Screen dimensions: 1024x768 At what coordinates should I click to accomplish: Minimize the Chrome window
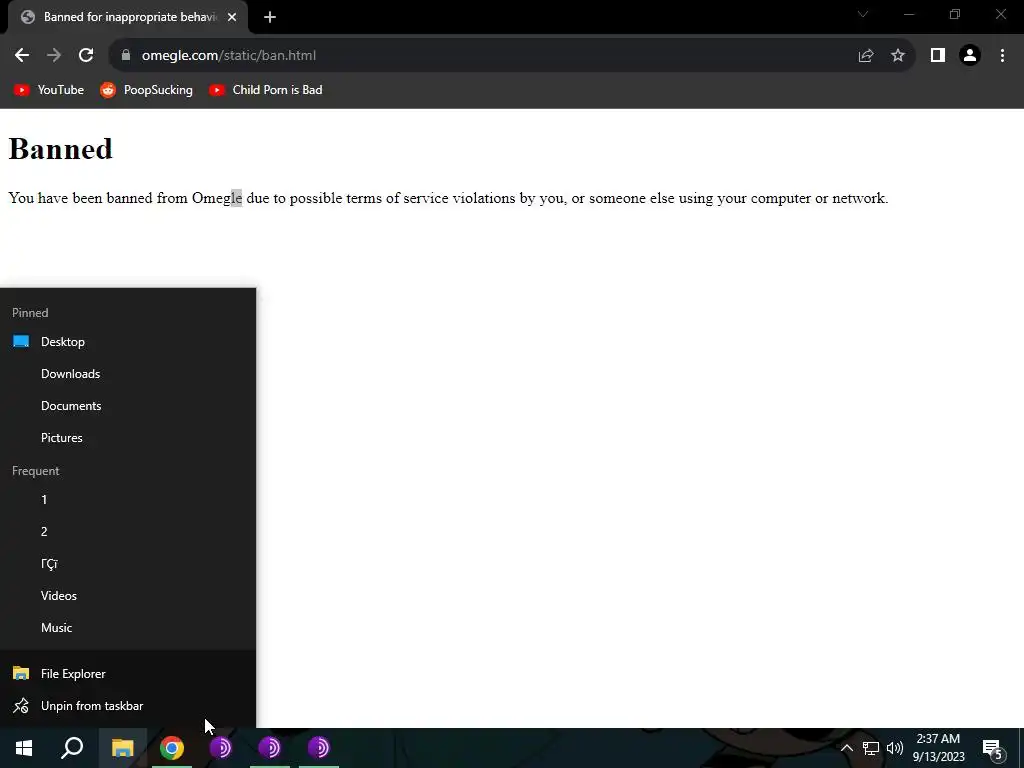pyautogui.click(x=909, y=14)
